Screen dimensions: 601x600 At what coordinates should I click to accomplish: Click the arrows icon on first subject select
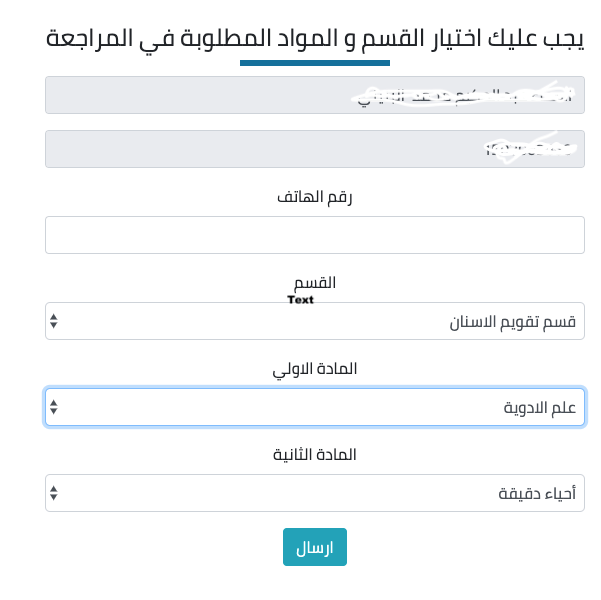pos(54,407)
